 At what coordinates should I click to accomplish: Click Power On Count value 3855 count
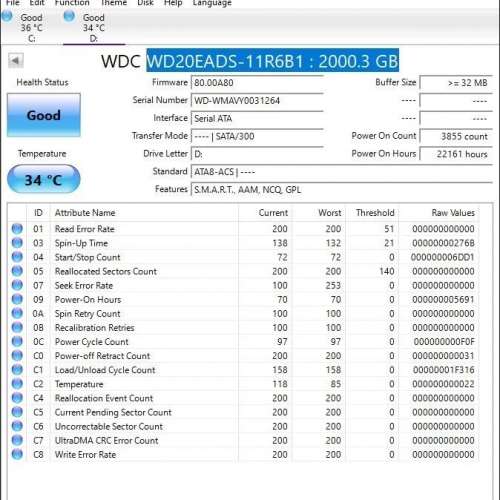456,136
